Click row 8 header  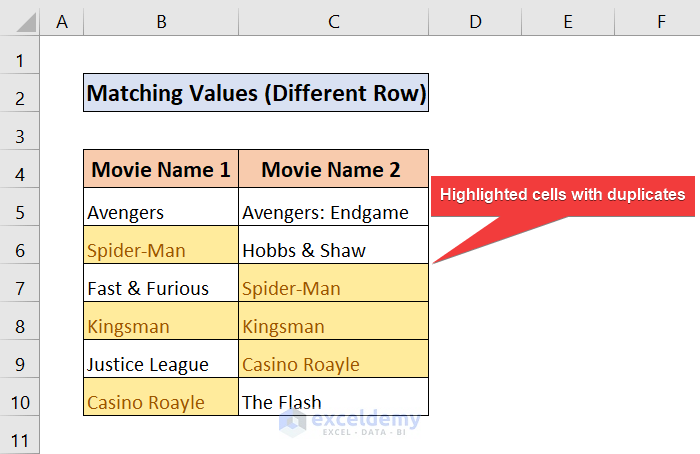[x=20, y=327]
